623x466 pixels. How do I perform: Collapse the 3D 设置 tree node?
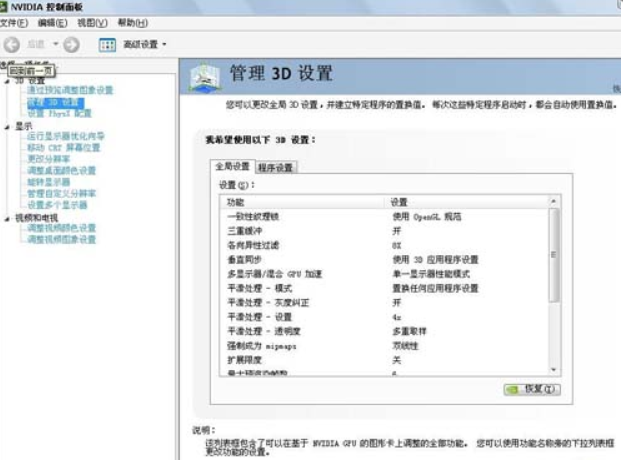click(x=7, y=81)
